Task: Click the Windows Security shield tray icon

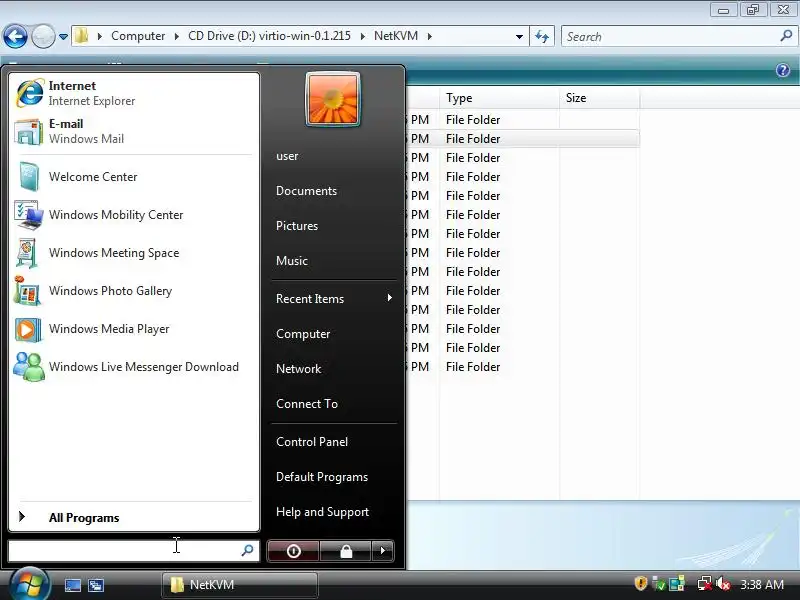Action: 641,584
